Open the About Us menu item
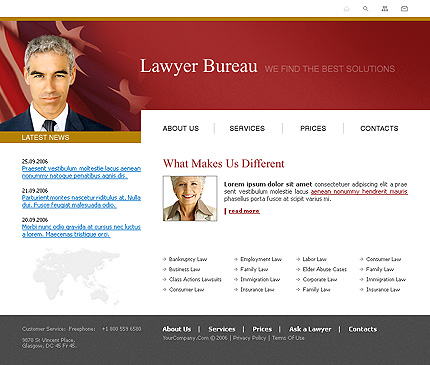The width and height of the screenshot is (430, 365). (181, 128)
